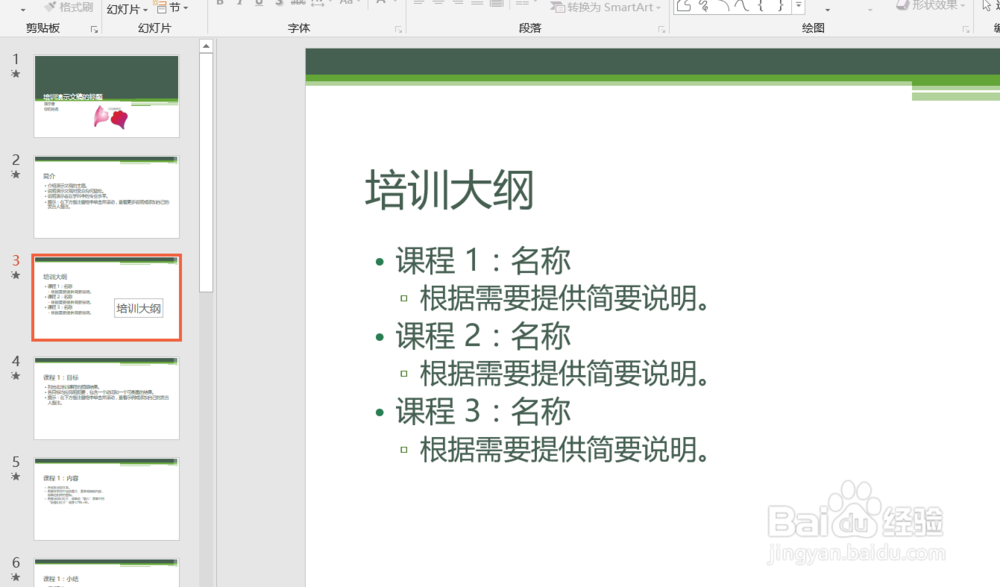
Task: Select the scribble shape in shapes gallery
Action: (x=703, y=6)
